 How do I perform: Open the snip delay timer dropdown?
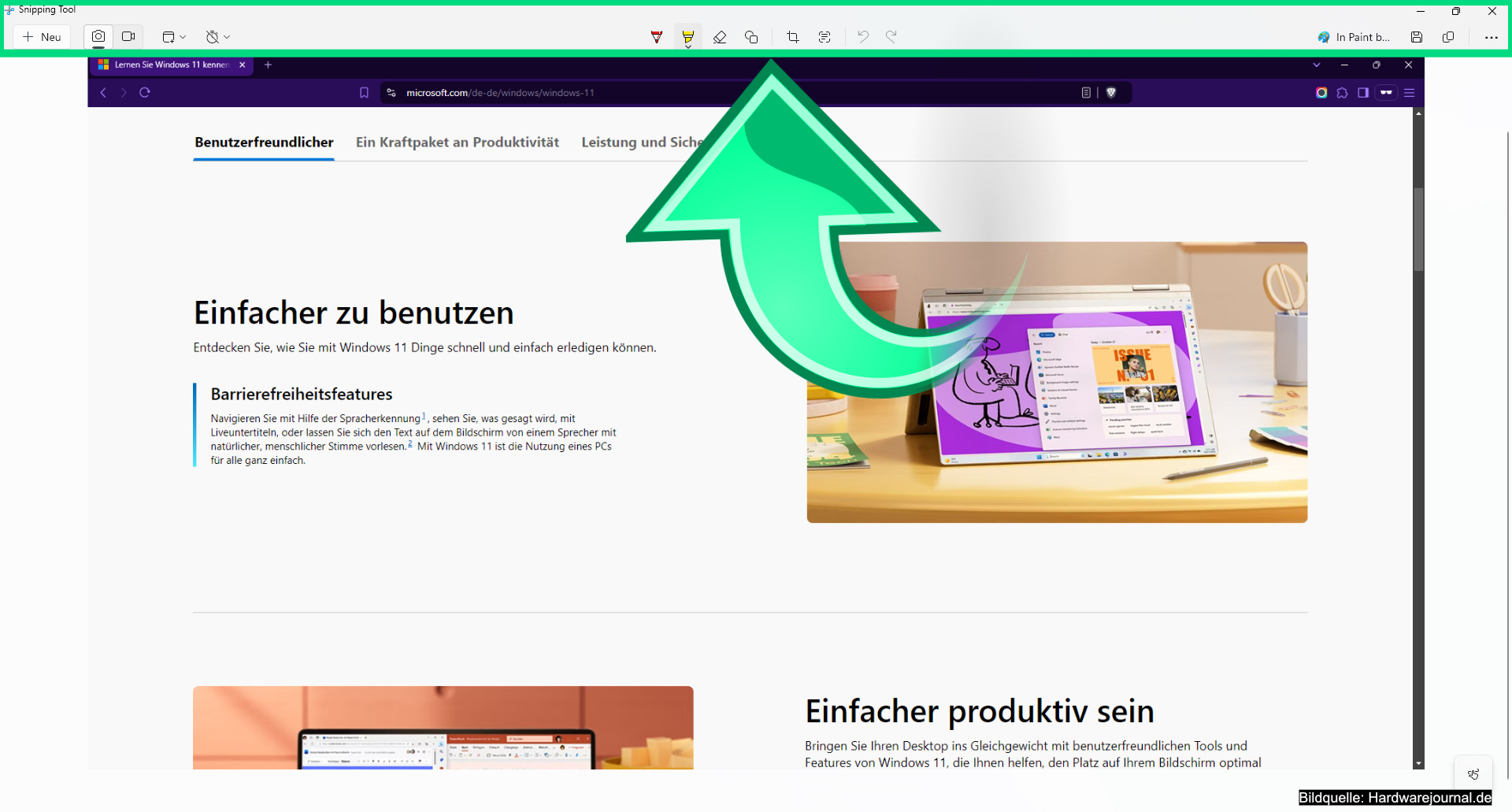[218, 37]
